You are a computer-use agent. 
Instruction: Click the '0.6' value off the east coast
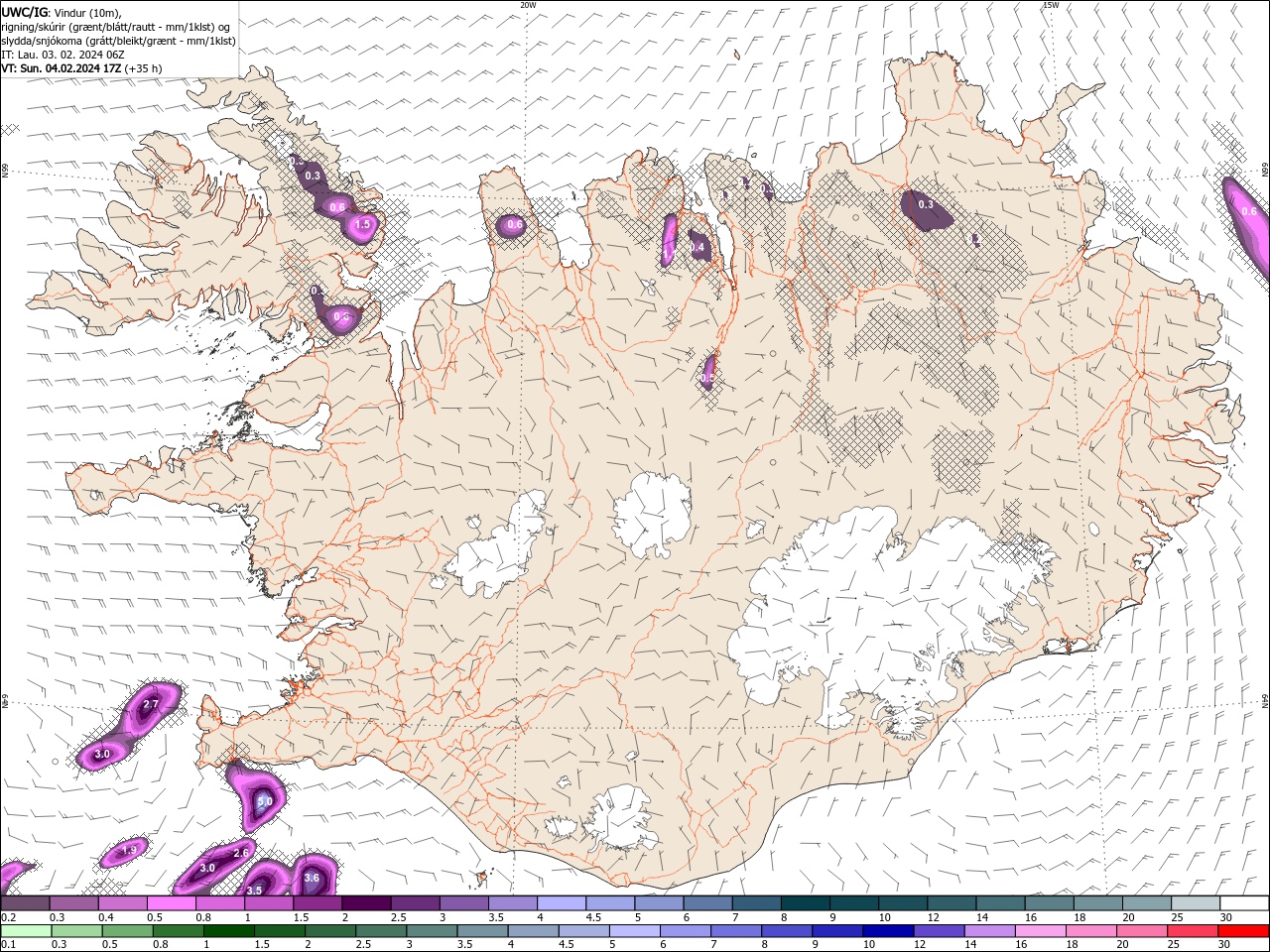(x=1249, y=211)
